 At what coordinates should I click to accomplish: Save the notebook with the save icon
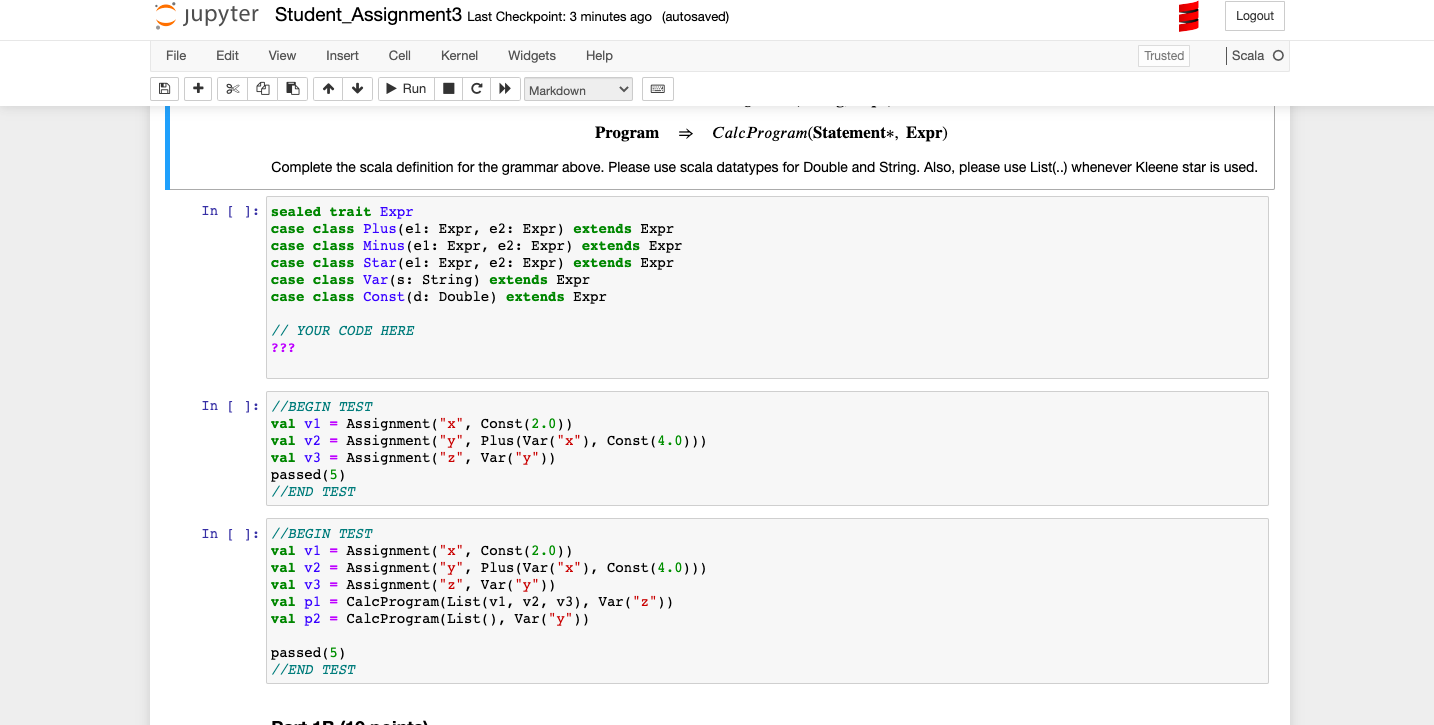[x=164, y=89]
